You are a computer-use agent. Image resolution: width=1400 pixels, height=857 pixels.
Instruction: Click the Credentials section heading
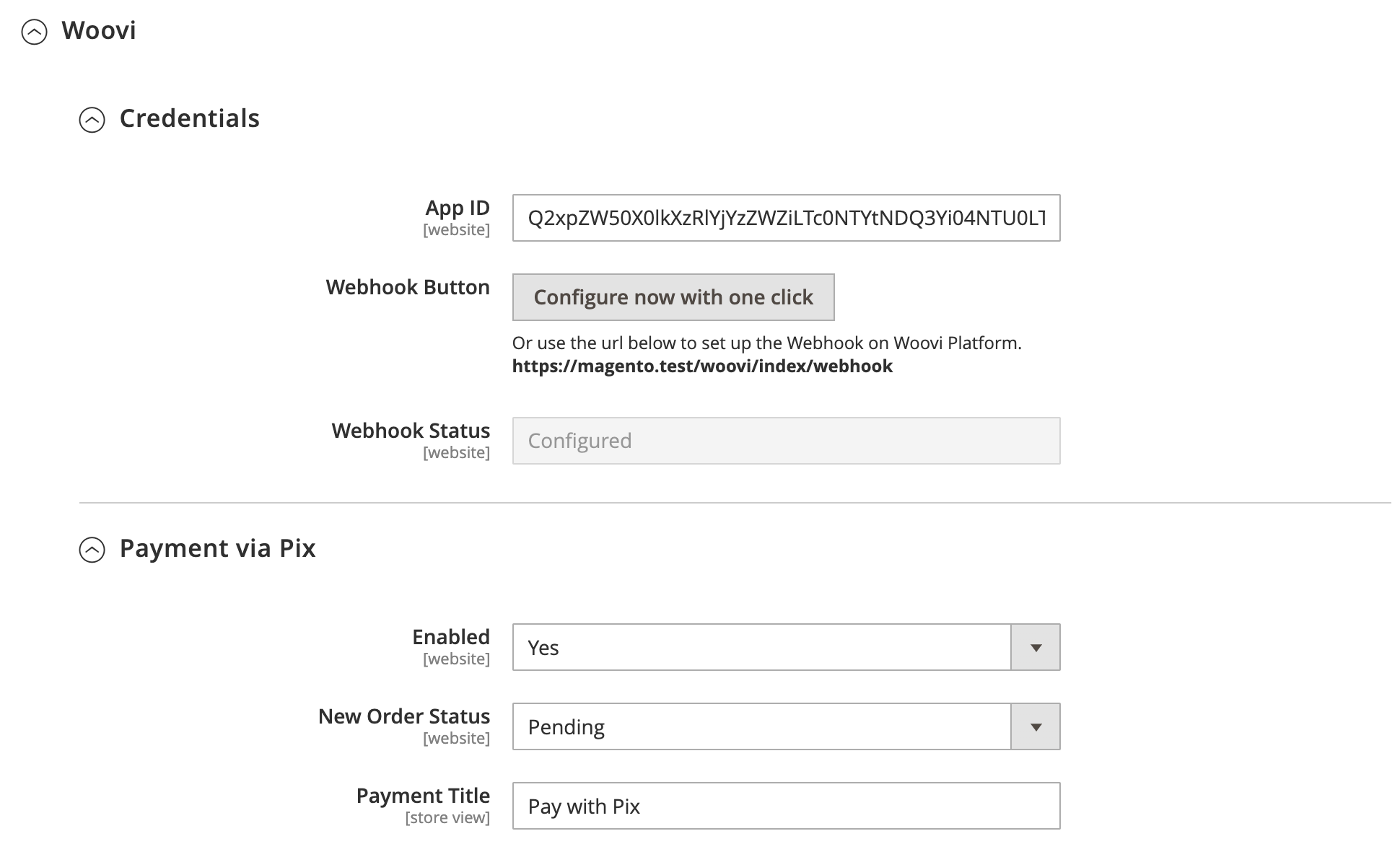(190, 118)
